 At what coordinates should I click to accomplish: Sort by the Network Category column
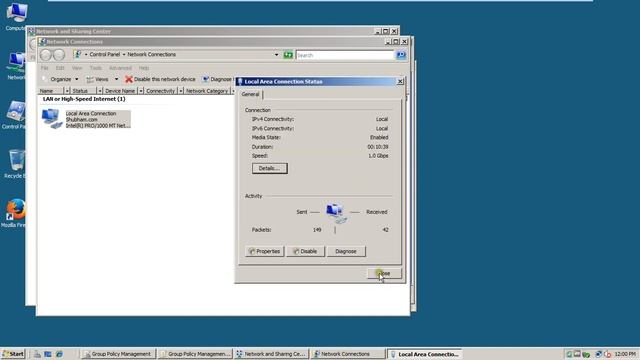click(x=207, y=91)
